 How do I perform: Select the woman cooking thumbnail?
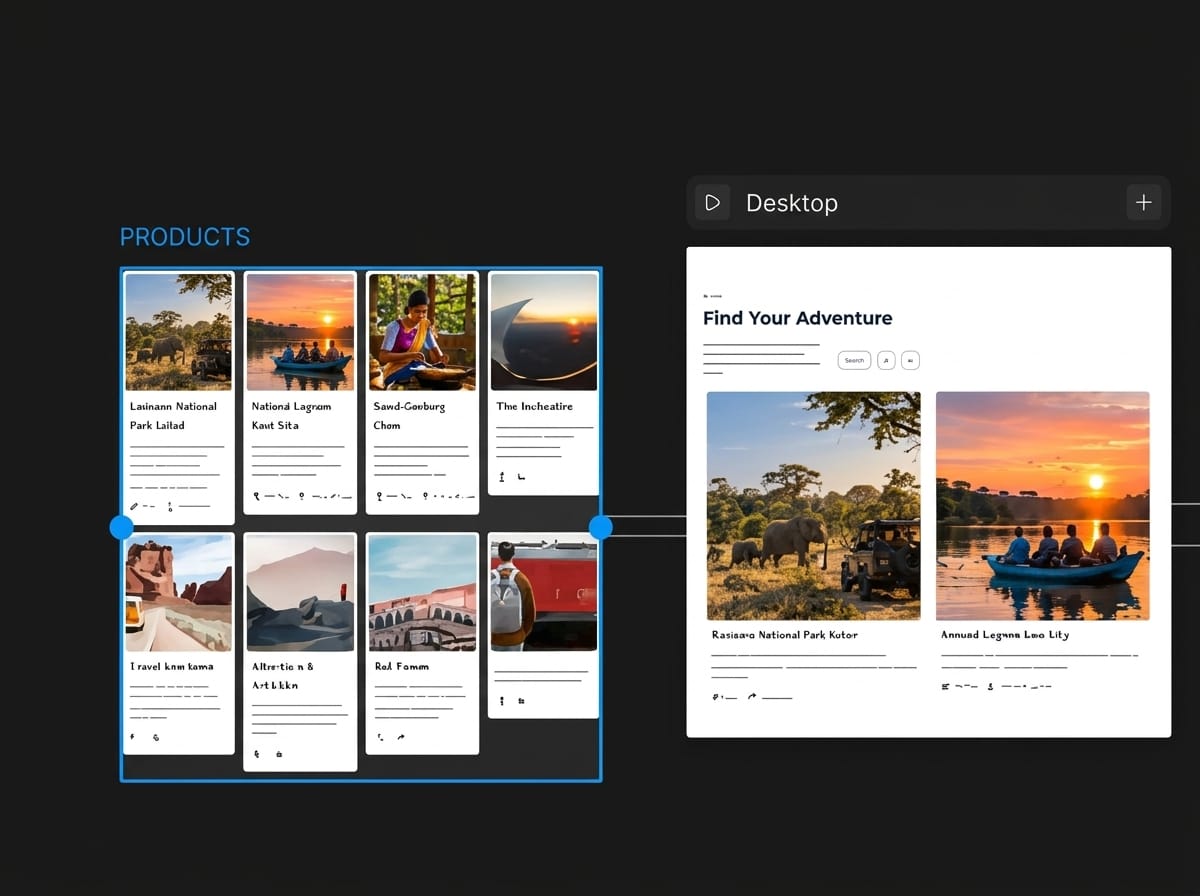click(x=422, y=332)
